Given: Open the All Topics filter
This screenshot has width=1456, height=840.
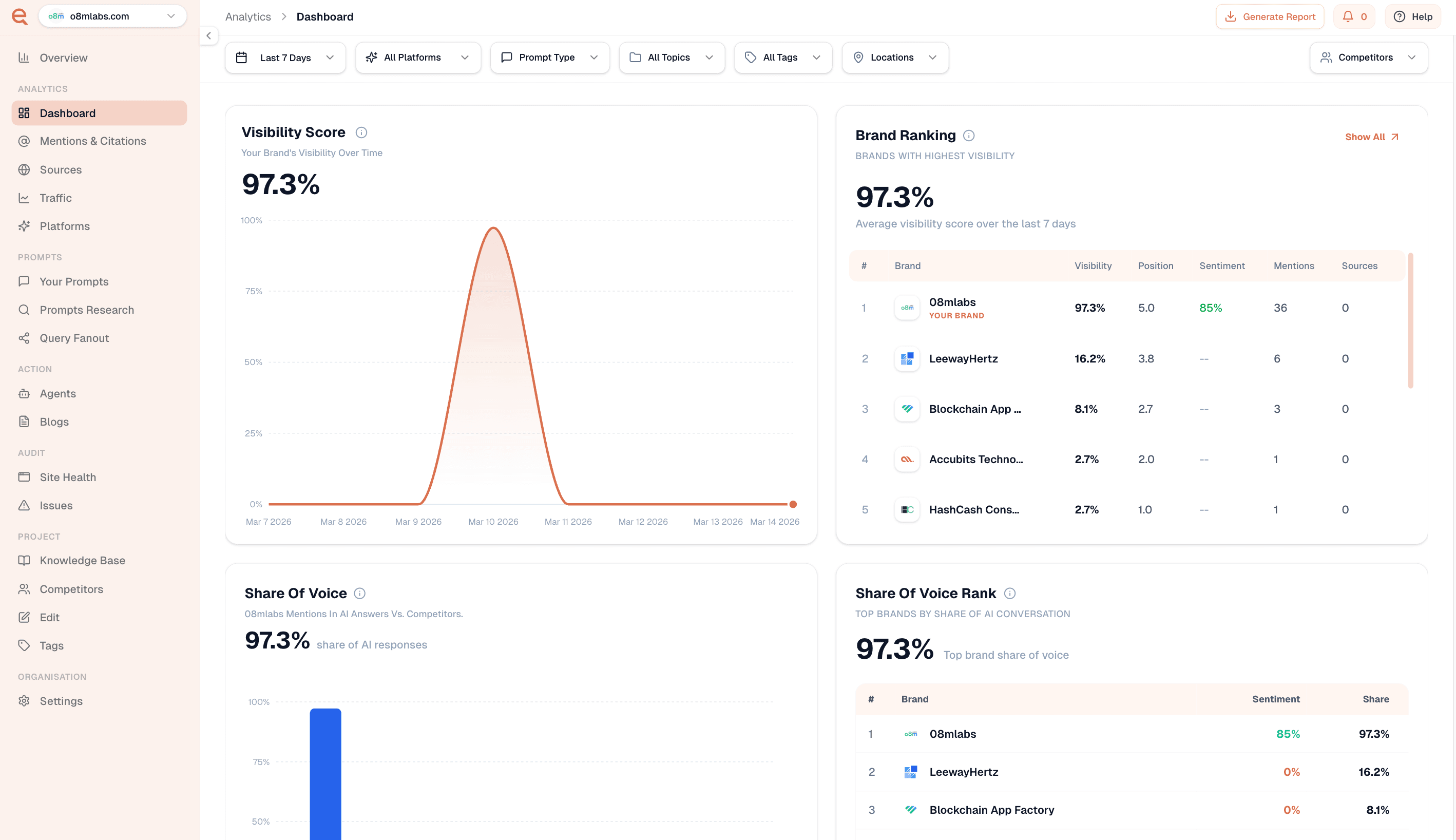Looking at the screenshot, I should coord(671,57).
